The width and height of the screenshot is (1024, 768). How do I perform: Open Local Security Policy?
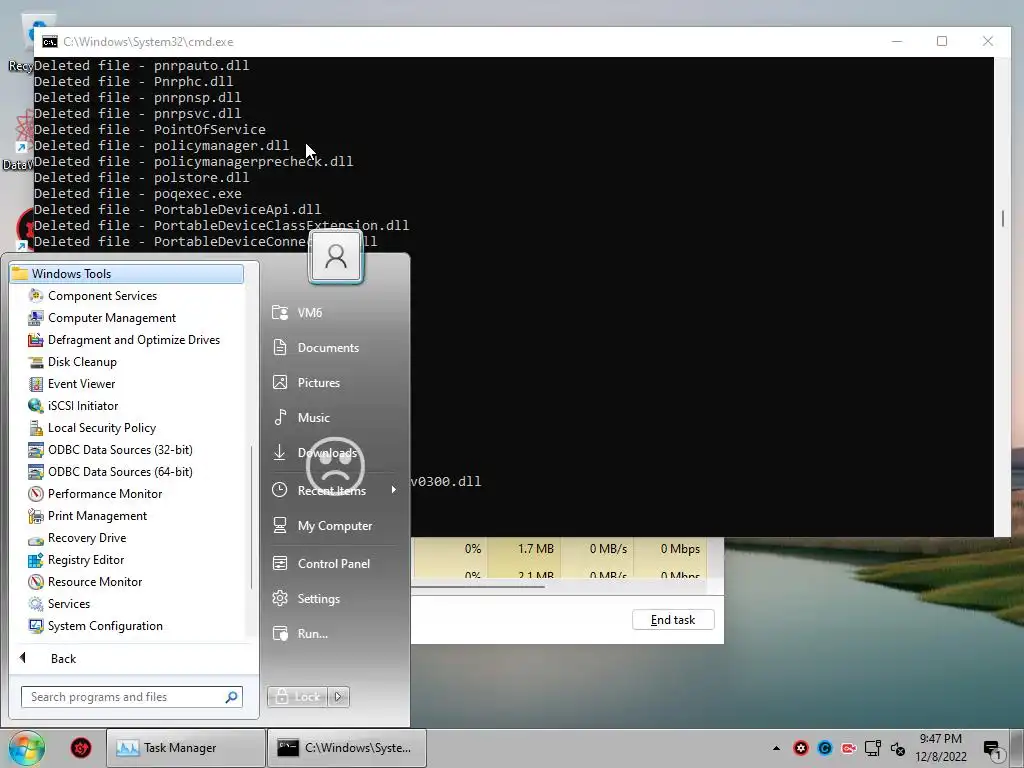[101, 428]
